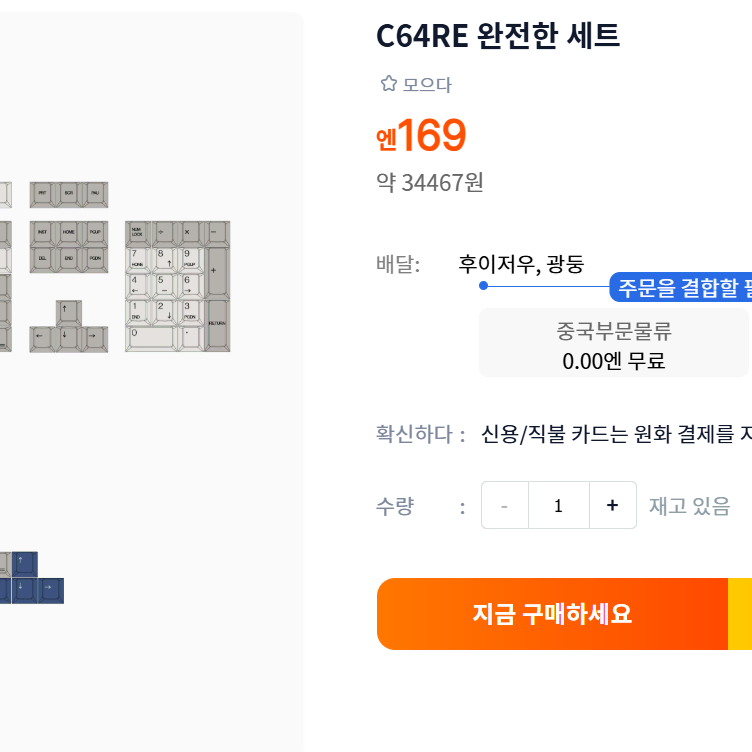Click the 약 34467원 converted price
This screenshot has width=752, height=752.
pos(430,183)
